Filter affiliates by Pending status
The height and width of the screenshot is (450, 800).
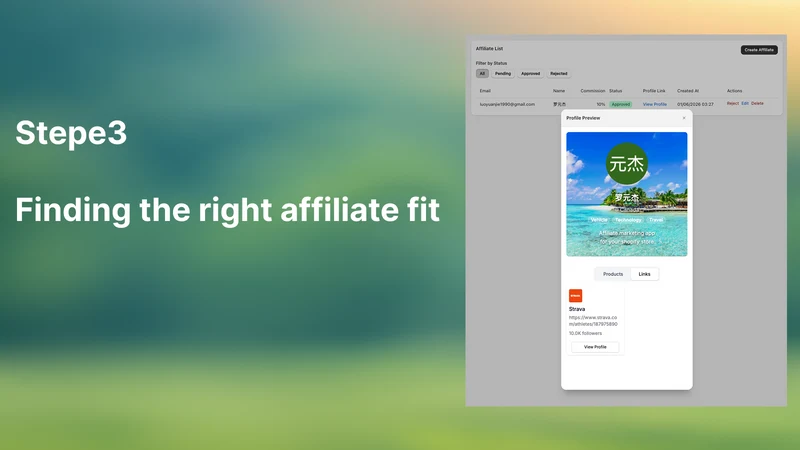(503, 73)
